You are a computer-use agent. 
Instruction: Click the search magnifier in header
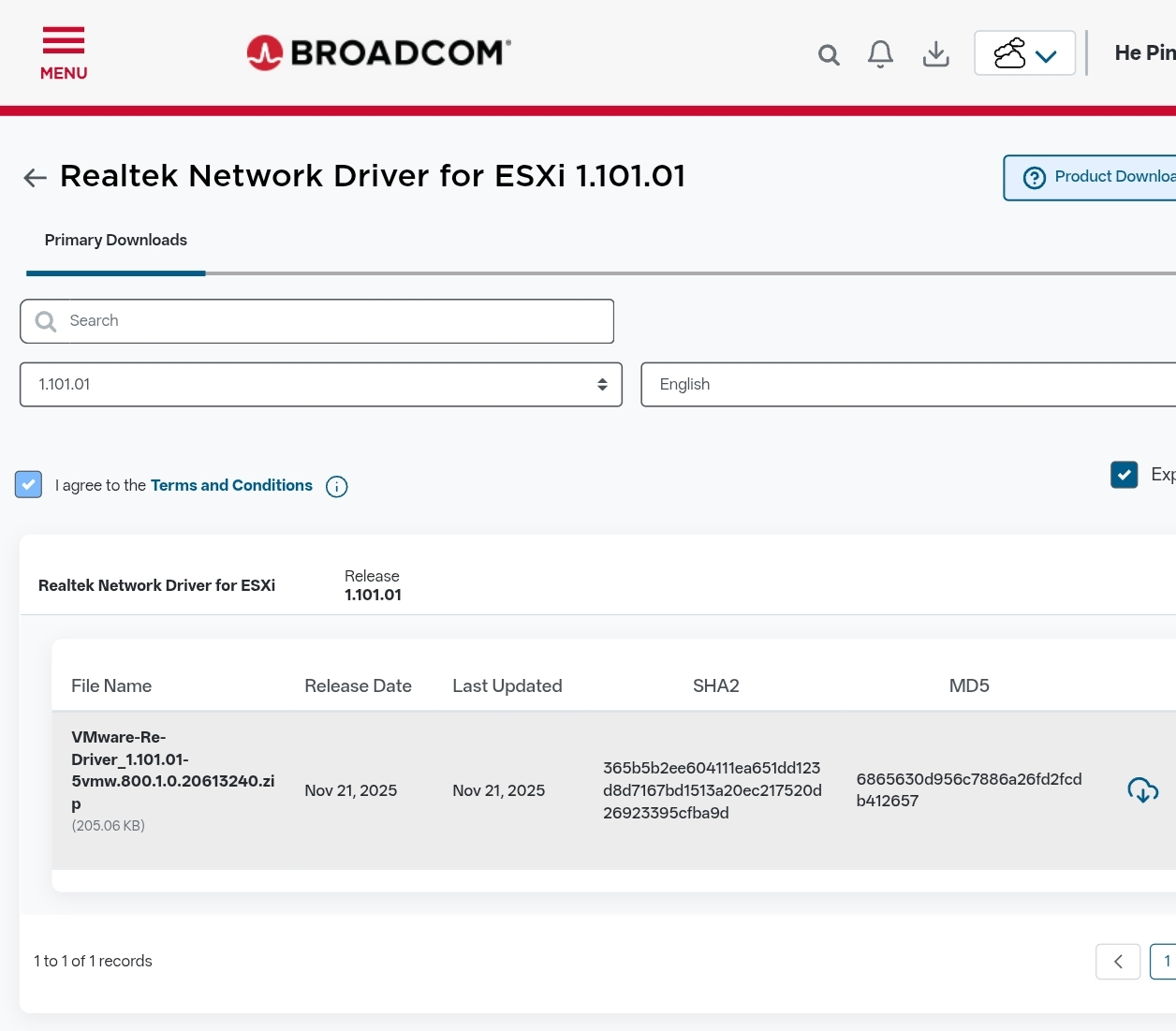click(828, 55)
